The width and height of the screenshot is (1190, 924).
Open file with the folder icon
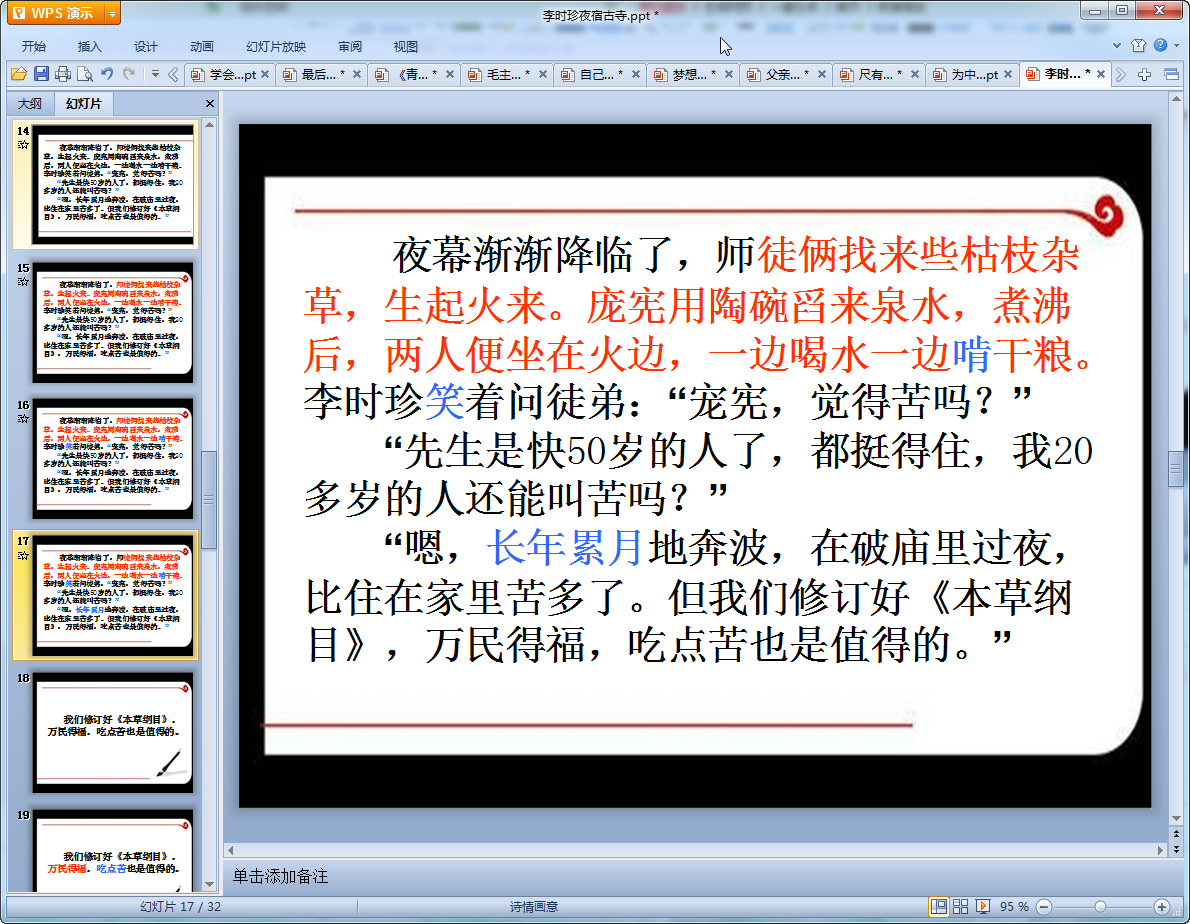pyautogui.click(x=19, y=74)
